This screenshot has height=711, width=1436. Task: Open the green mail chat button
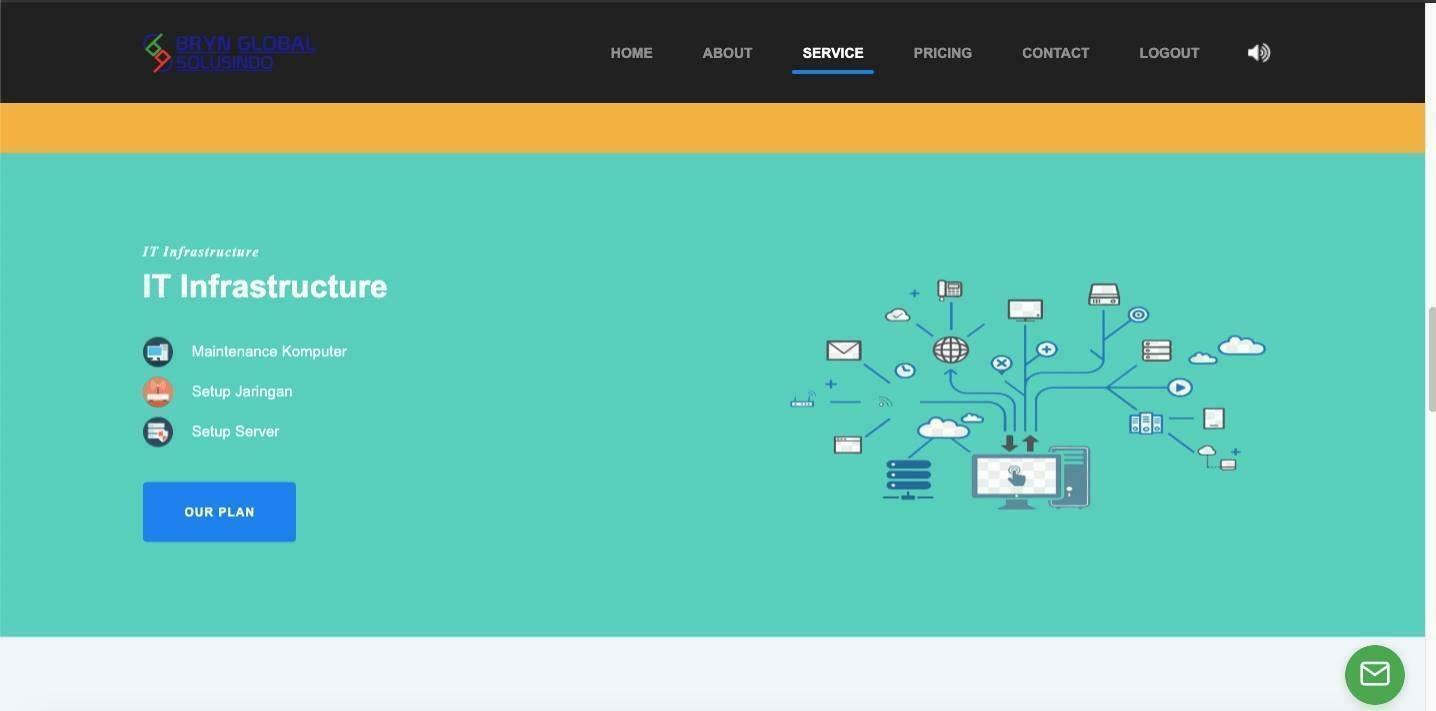click(1374, 675)
